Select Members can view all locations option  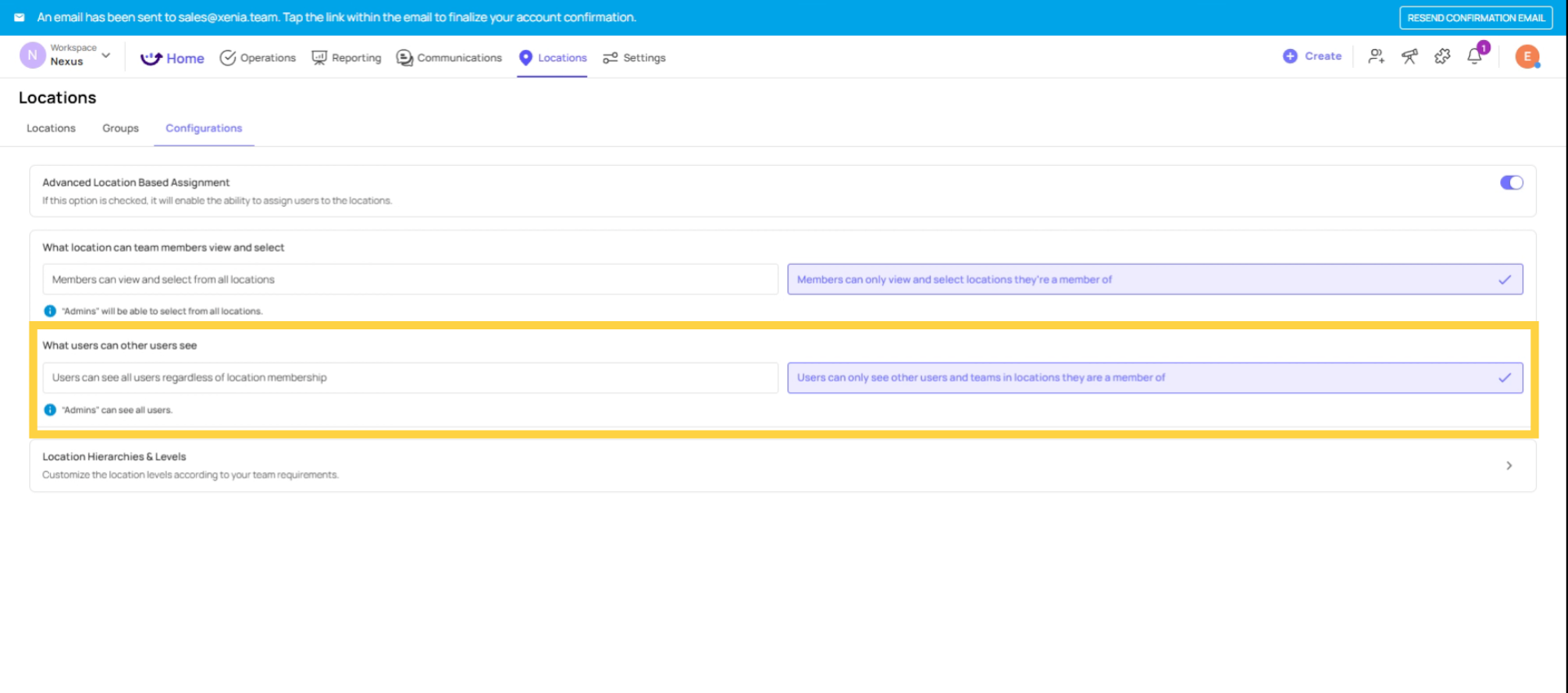[410, 279]
